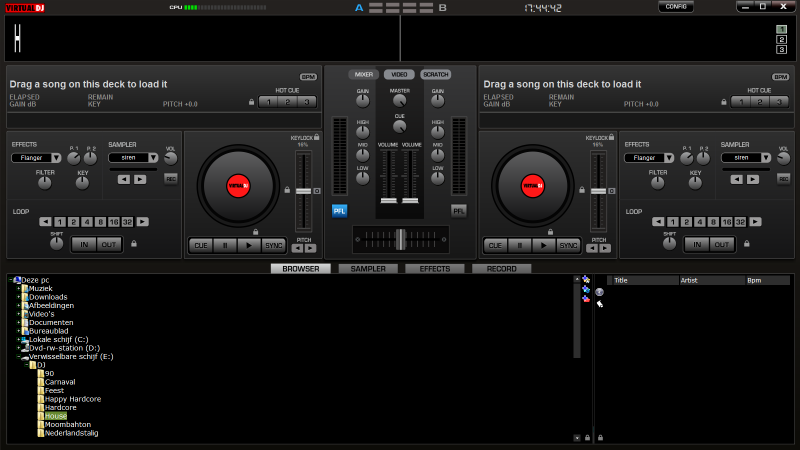This screenshot has width=800, height=450.
Task: Nudge left deck pitch down arrow
Action: [x=297, y=248]
